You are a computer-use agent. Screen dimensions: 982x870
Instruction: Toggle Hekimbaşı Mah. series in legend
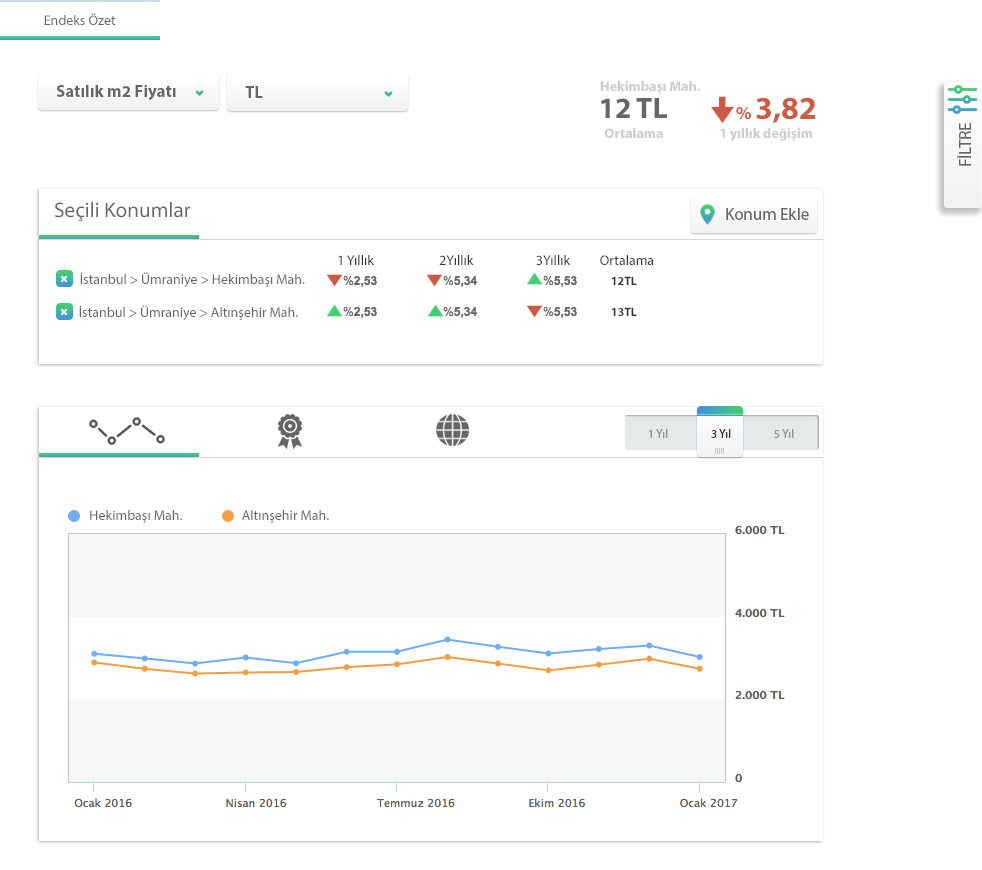point(125,515)
